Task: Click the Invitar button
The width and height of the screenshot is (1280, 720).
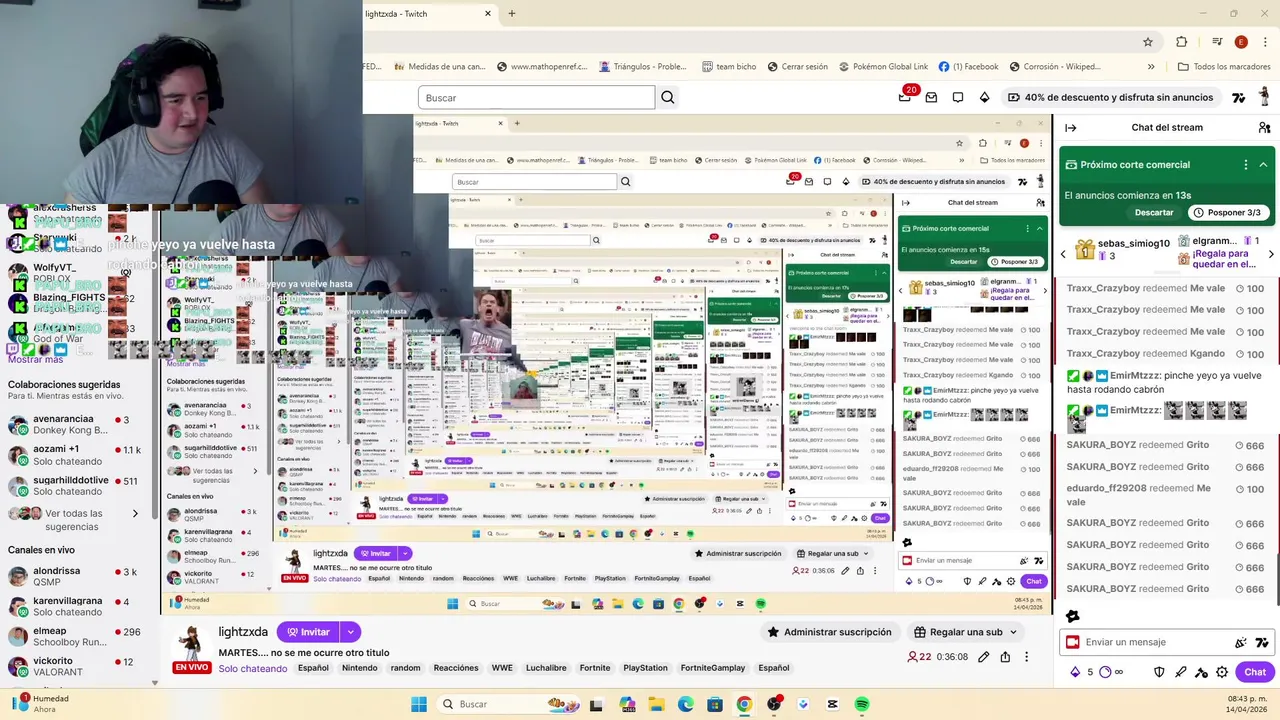Action: tap(307, 632)
